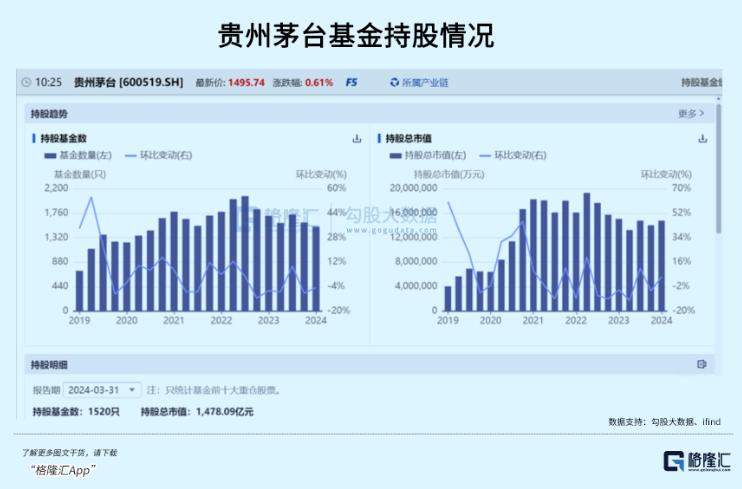
Task: Open the 所属产业链 link
Action: [425, 82]
